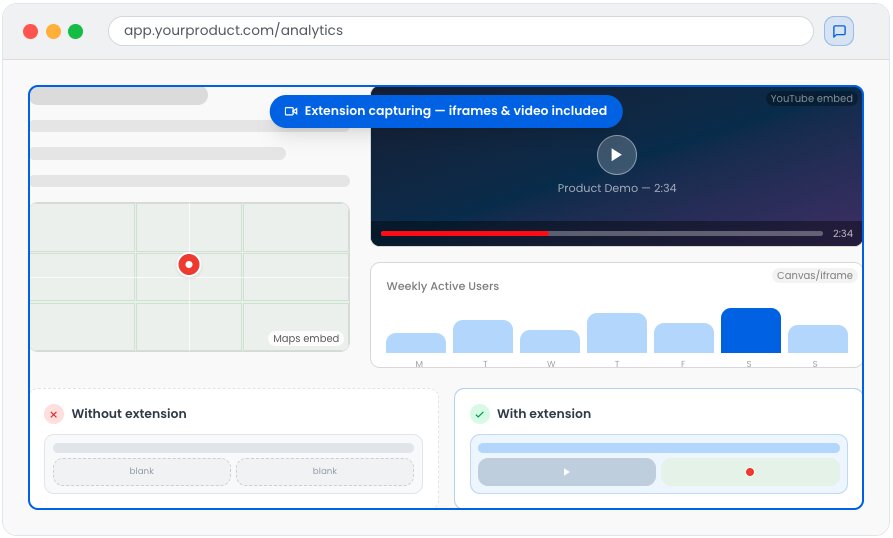The width and height of the screenshot is (893, 538).
Task: Click the Weekly Active Users heading
Action: pos(443,286)
